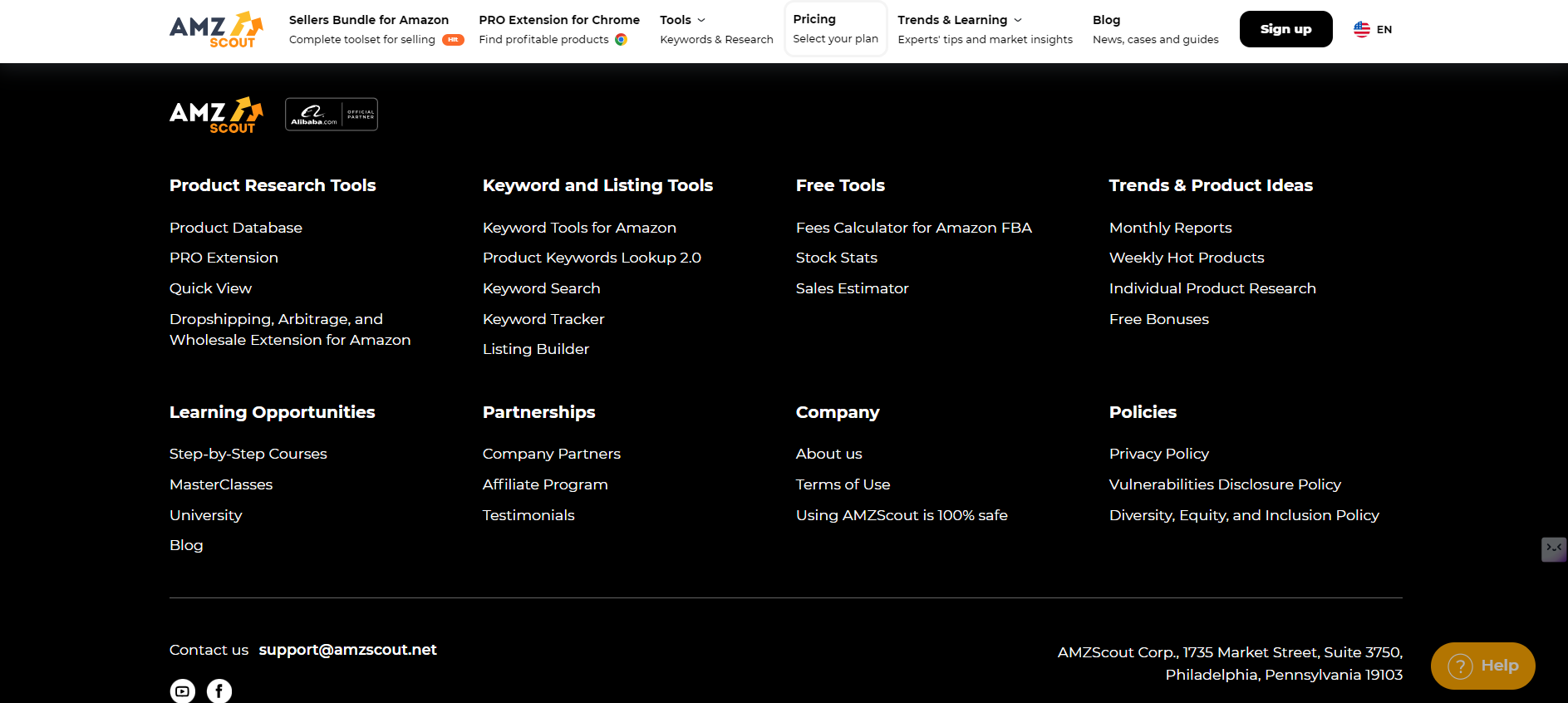
Task: Open Weekly Hot Products link
Action: [1187, 258]
